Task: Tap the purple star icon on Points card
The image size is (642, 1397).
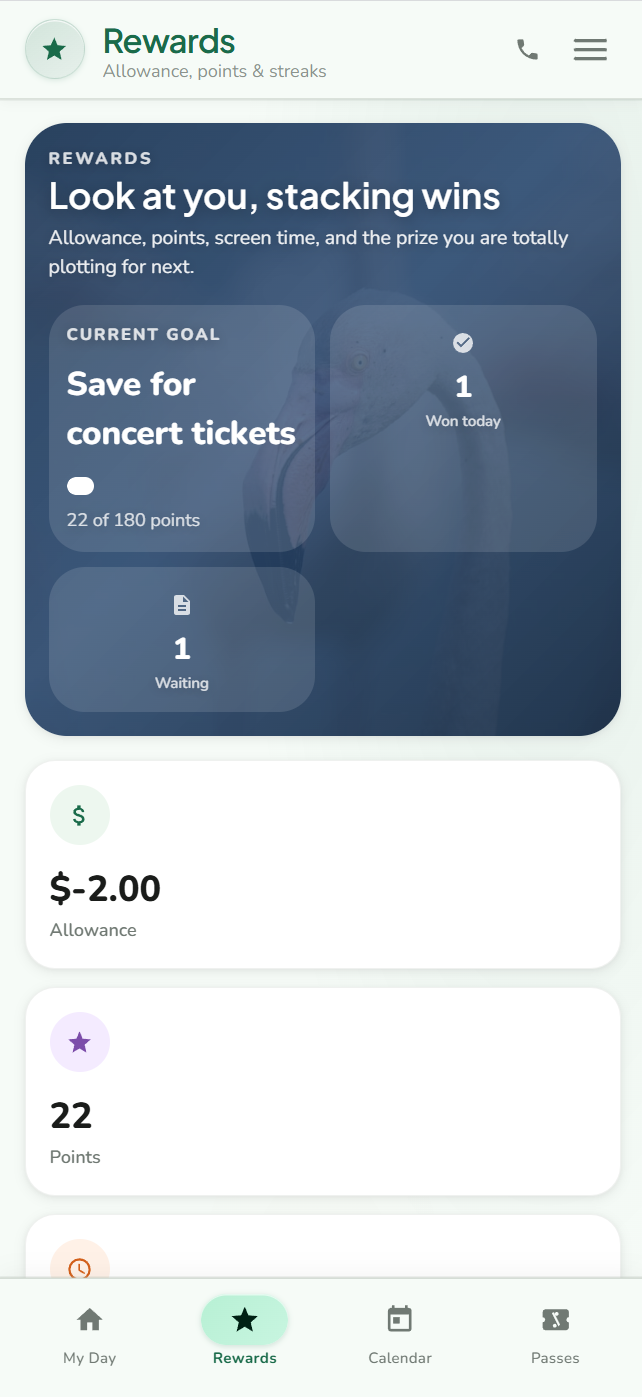Action: (x=79, y=1042)
